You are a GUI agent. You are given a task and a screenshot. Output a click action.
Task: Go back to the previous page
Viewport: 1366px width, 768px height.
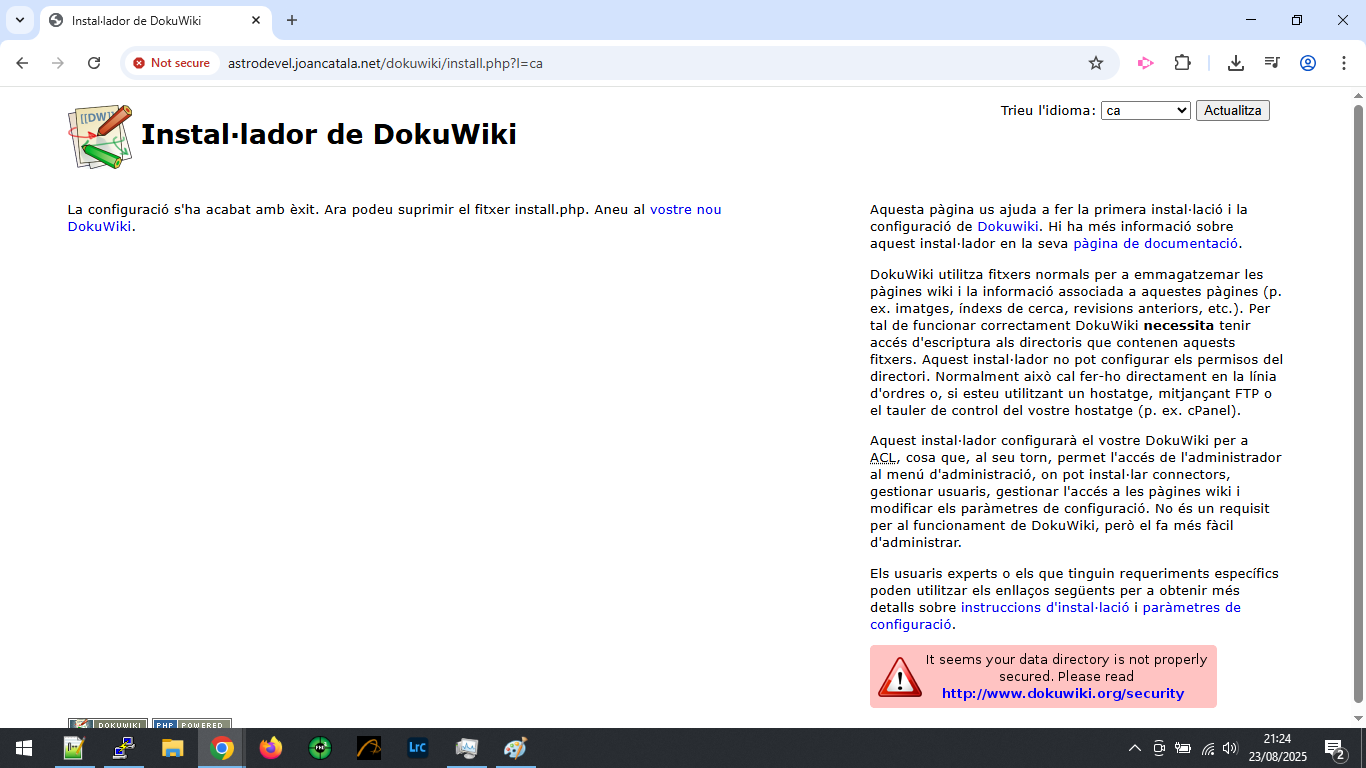(x=22, y=63)
